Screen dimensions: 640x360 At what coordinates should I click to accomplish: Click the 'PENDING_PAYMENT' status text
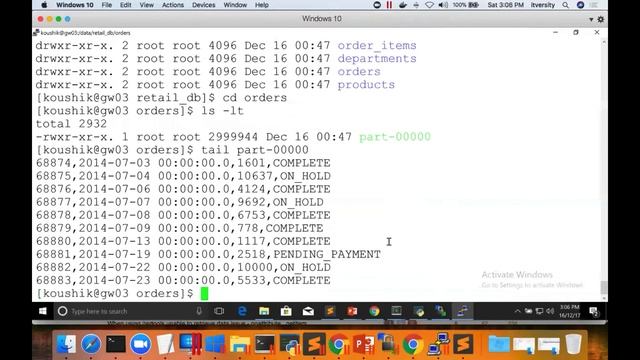[327, 254]
